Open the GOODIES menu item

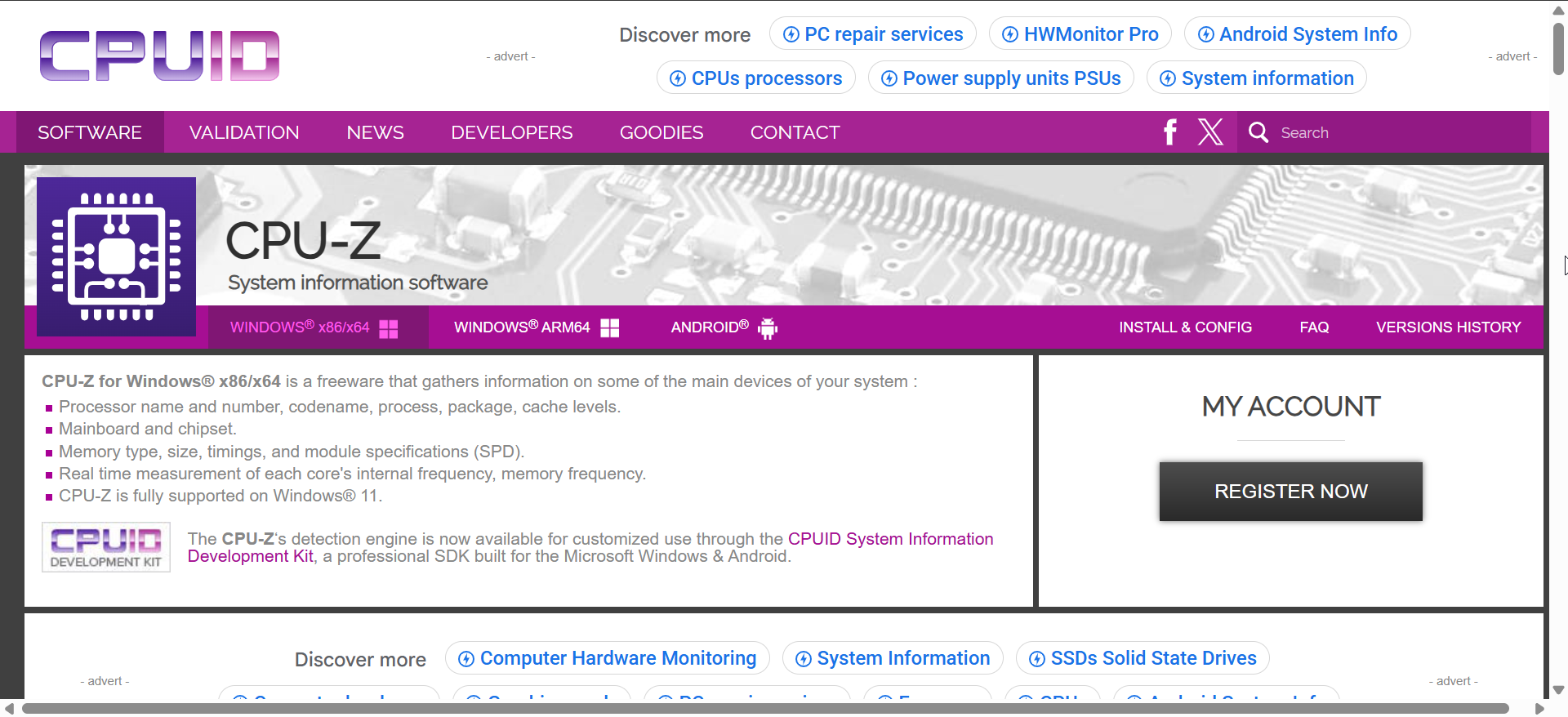coord(661,132)
